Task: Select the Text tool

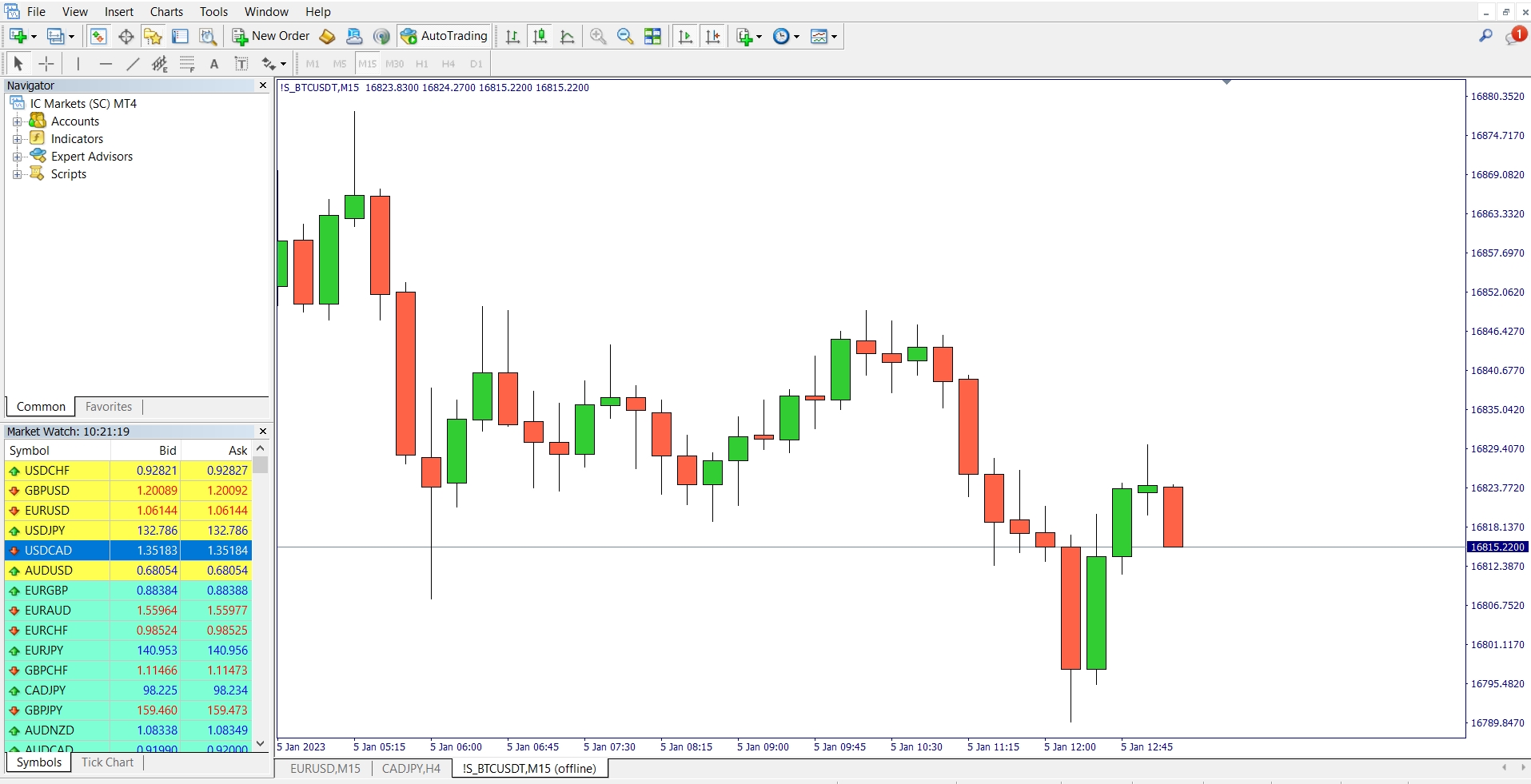Action: 214,64
